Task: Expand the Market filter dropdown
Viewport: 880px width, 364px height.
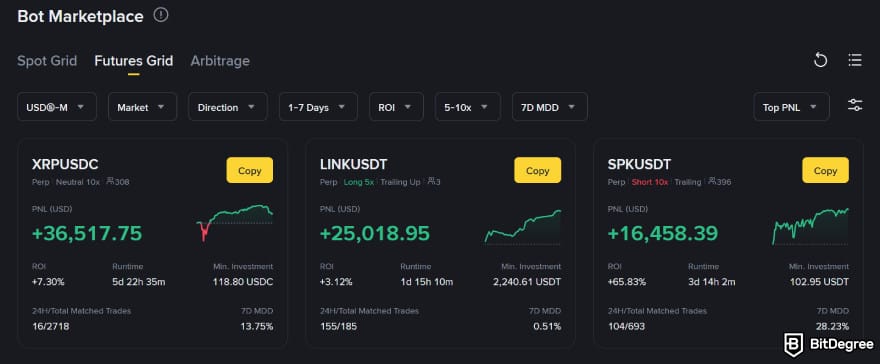Action: (143, 107)
